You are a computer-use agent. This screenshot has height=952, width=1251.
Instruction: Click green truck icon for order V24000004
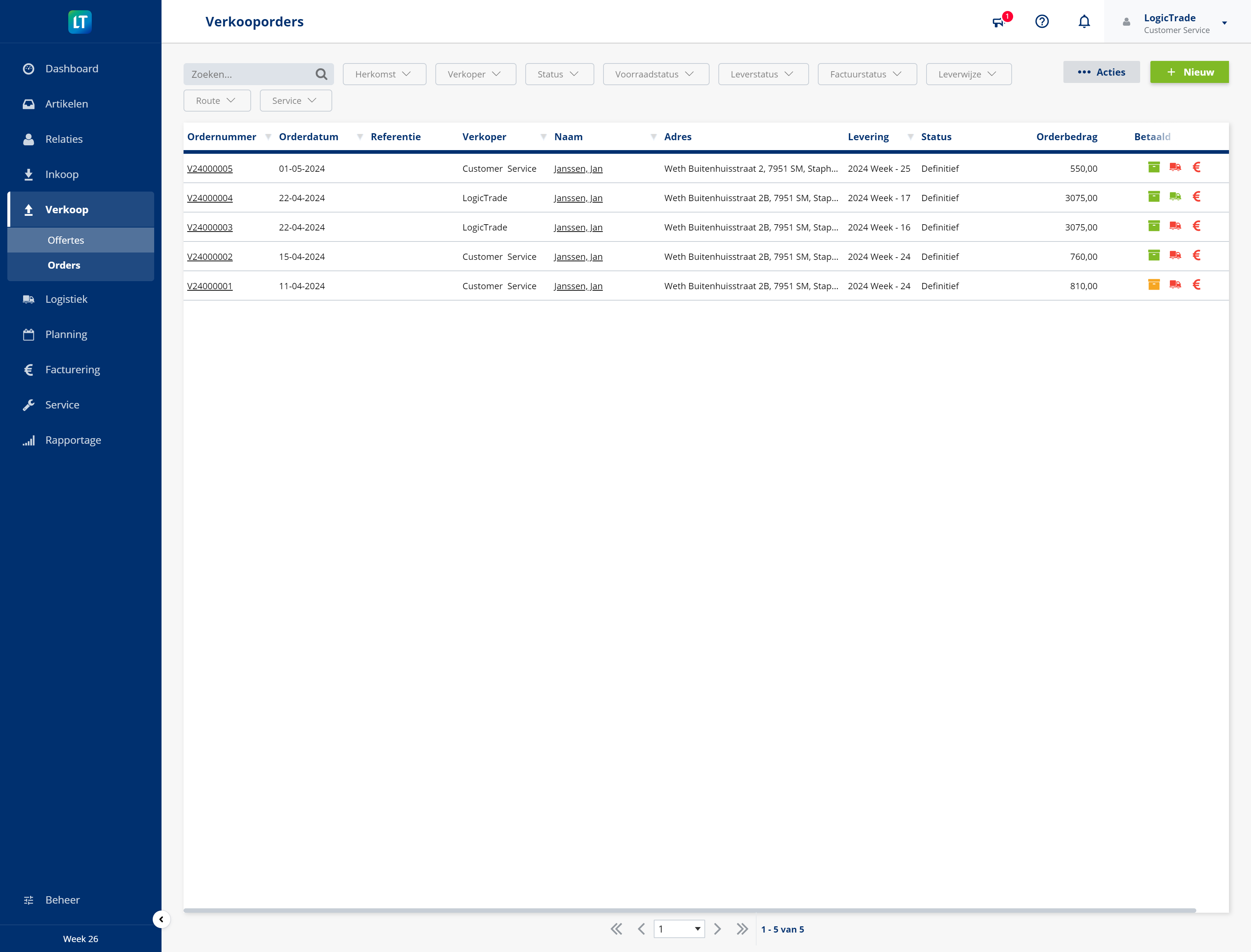1175,197
